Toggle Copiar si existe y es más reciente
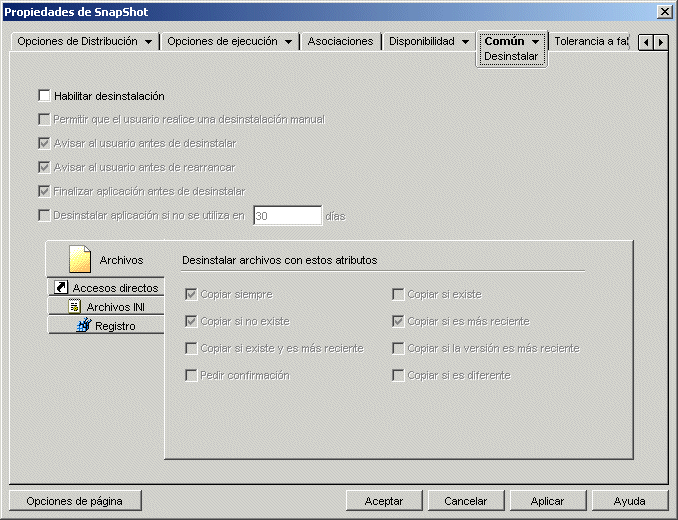 (191, 348)
